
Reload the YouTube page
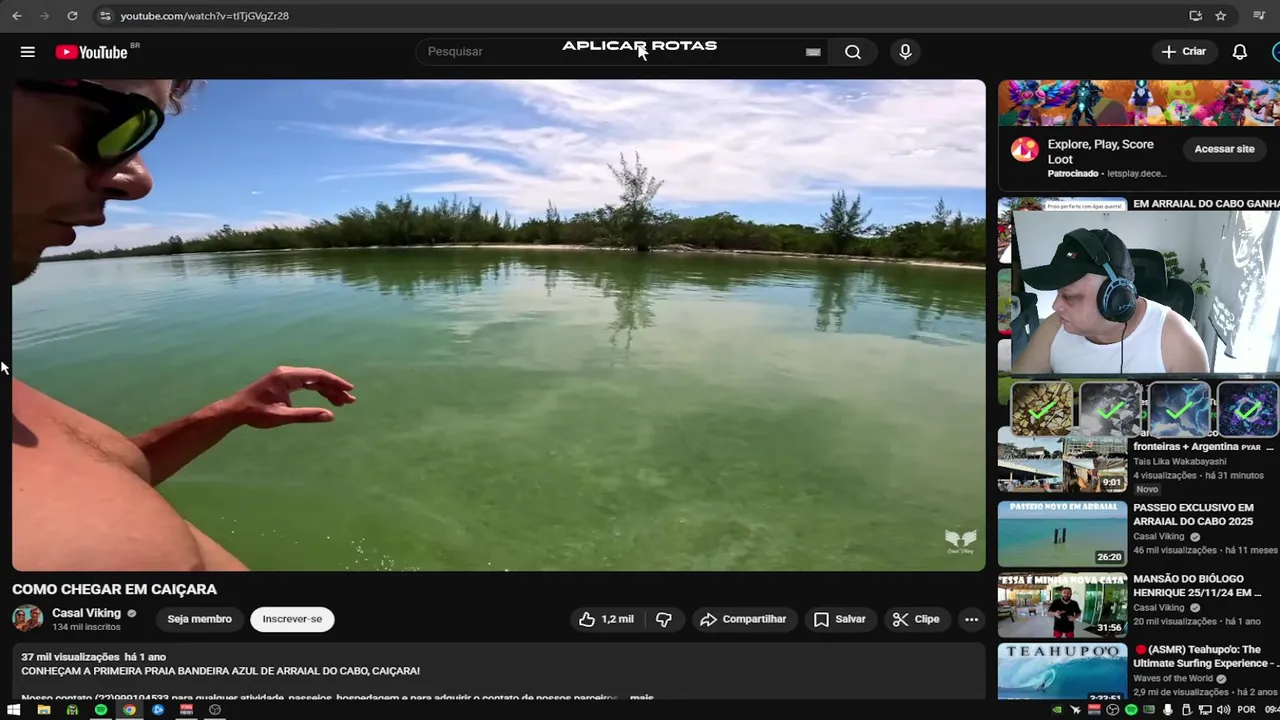coord(72,16)
